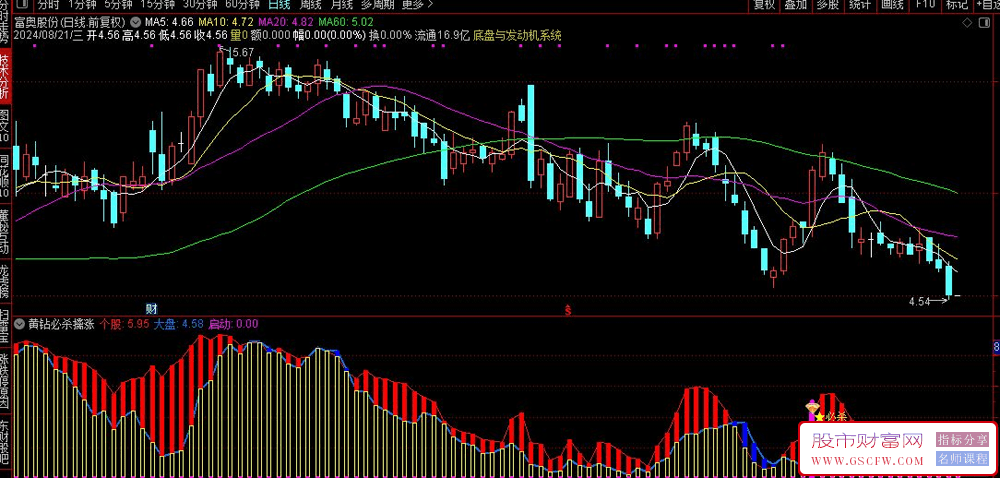1000x478 pixels.
Task: Click the 个股: 5.95 indicator value
Action: [x=124, y=324]
